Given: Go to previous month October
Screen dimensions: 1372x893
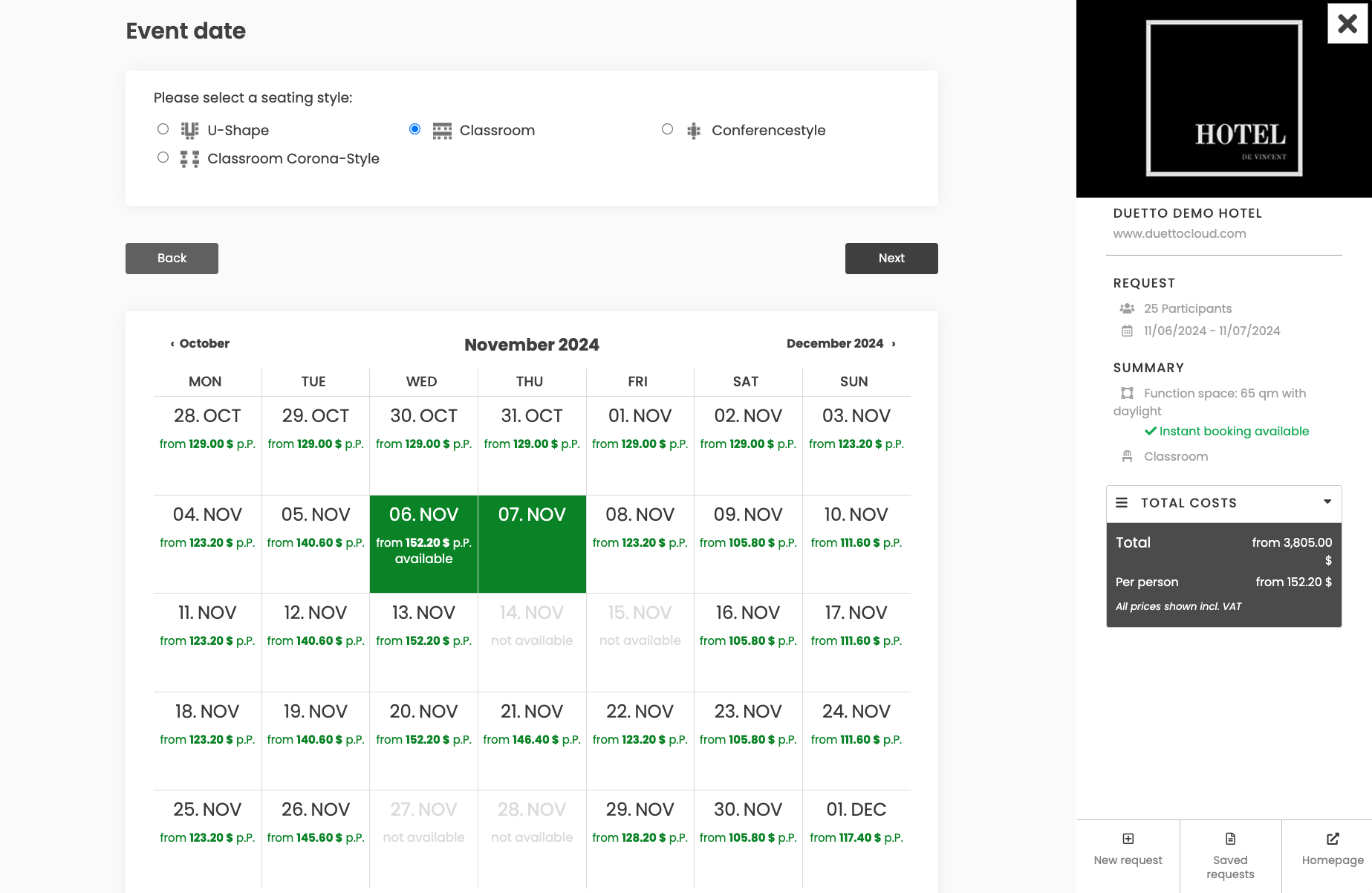Looking at the screenshot, I should point(200,343).
